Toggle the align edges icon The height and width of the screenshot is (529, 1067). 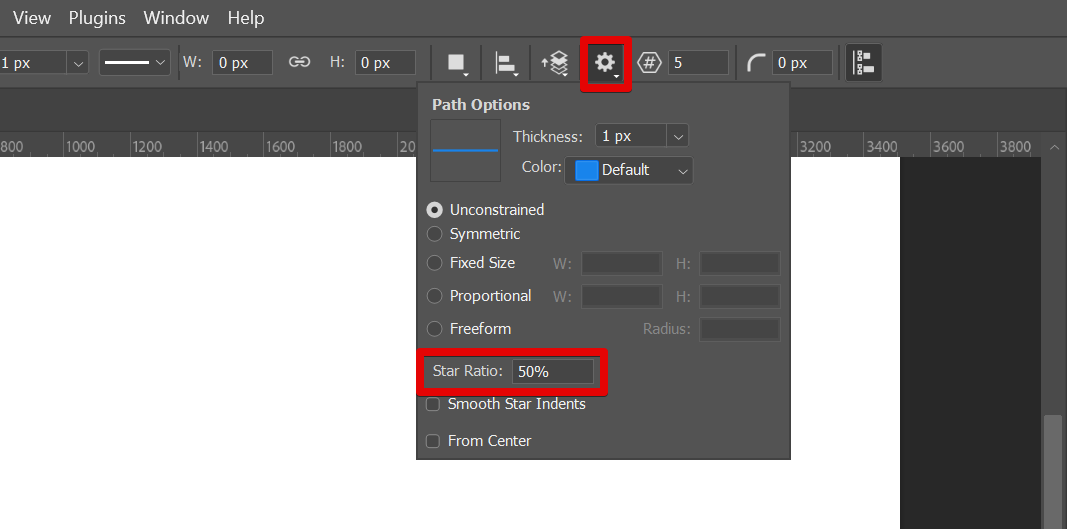(x=862, y=63)
